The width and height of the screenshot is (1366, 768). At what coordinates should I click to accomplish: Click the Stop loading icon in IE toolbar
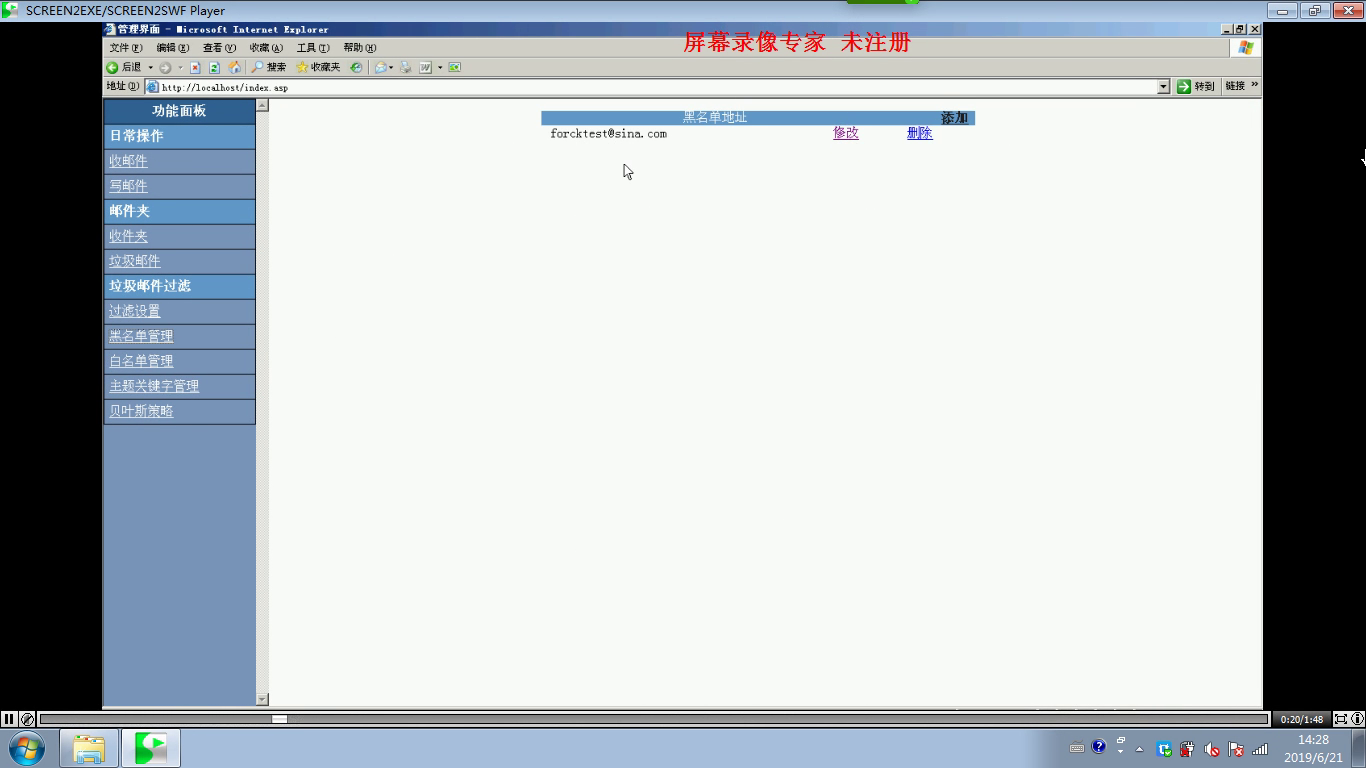pos(195,67)
